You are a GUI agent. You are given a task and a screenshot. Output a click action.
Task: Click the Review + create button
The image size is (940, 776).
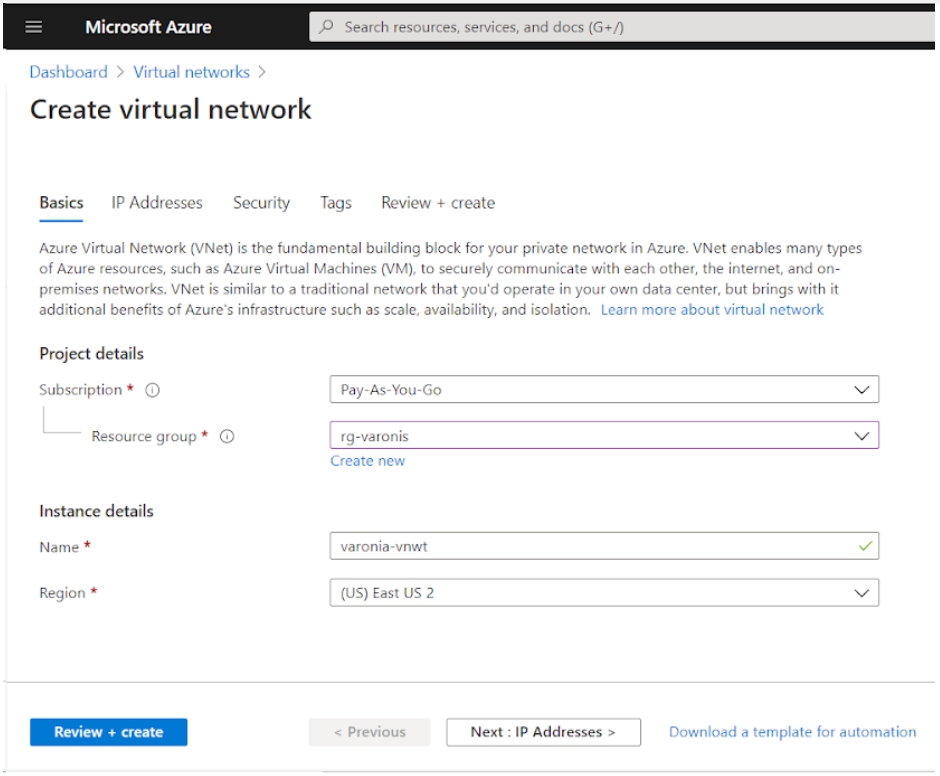point(108,732)
